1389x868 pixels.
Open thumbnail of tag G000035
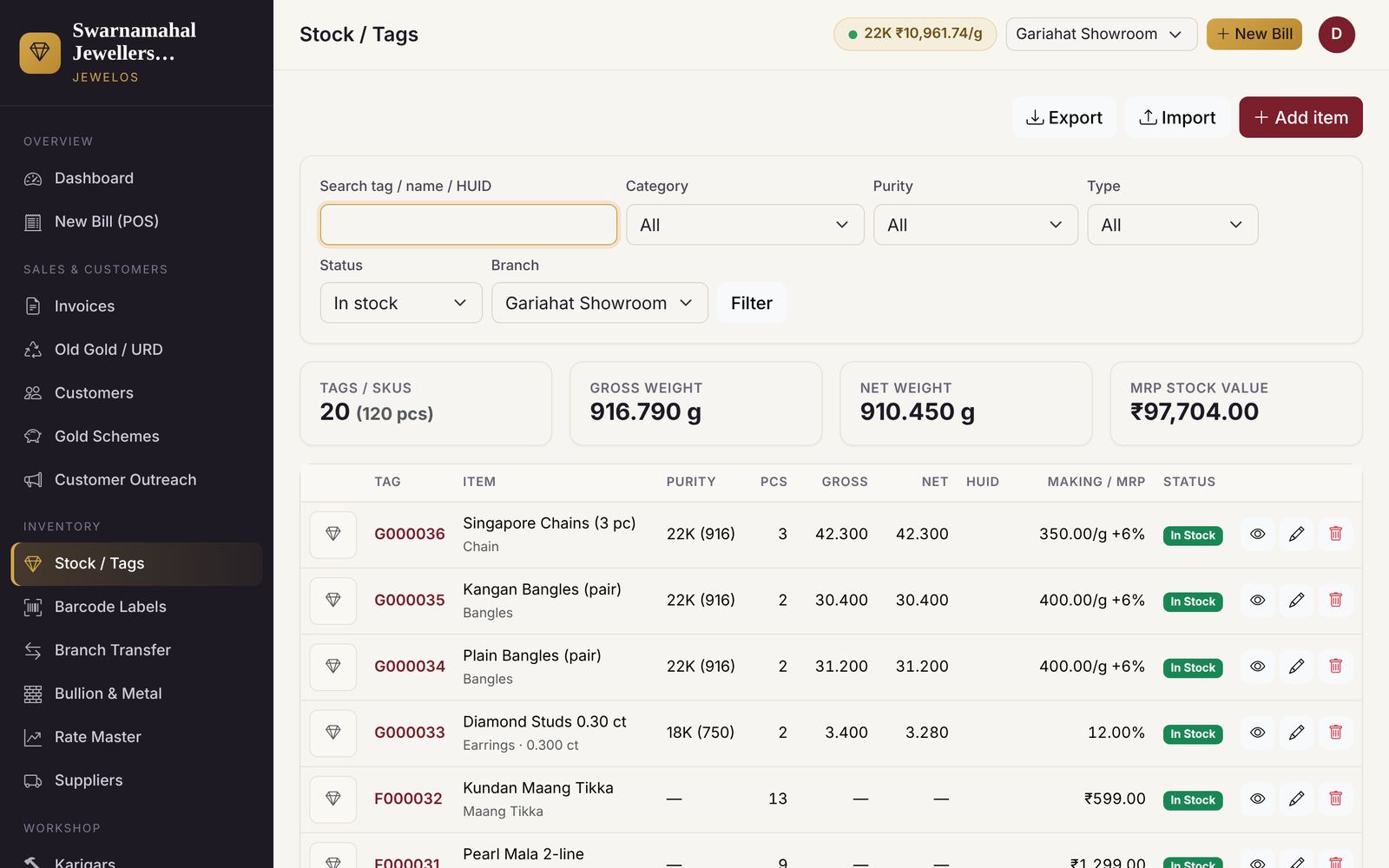pyautogui.click(x=333, y=600)
